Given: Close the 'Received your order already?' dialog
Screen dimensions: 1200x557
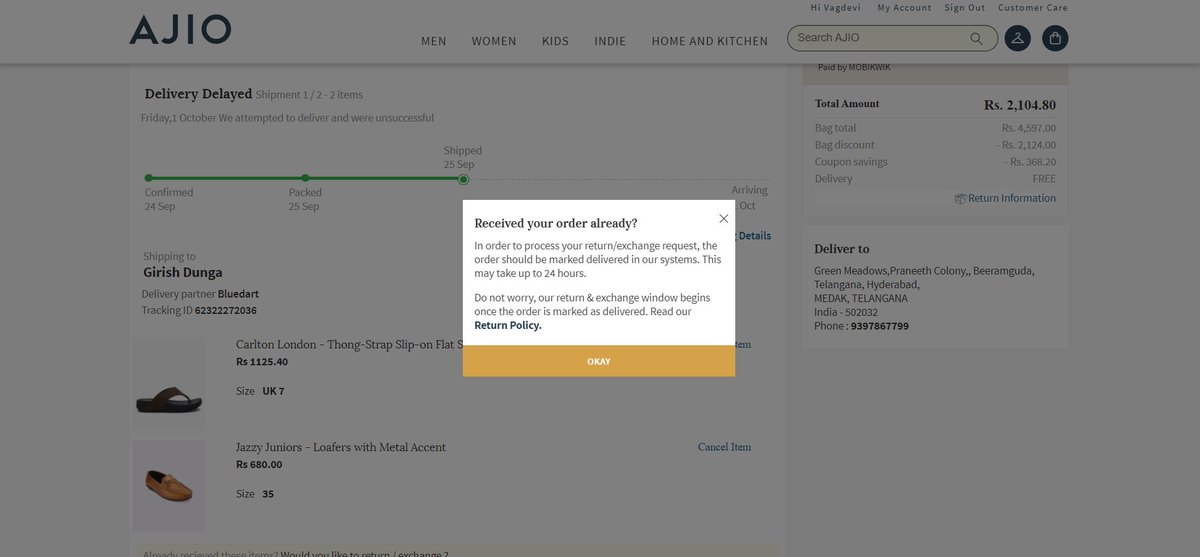Looking at the screenshot, I should coord(723,218).
